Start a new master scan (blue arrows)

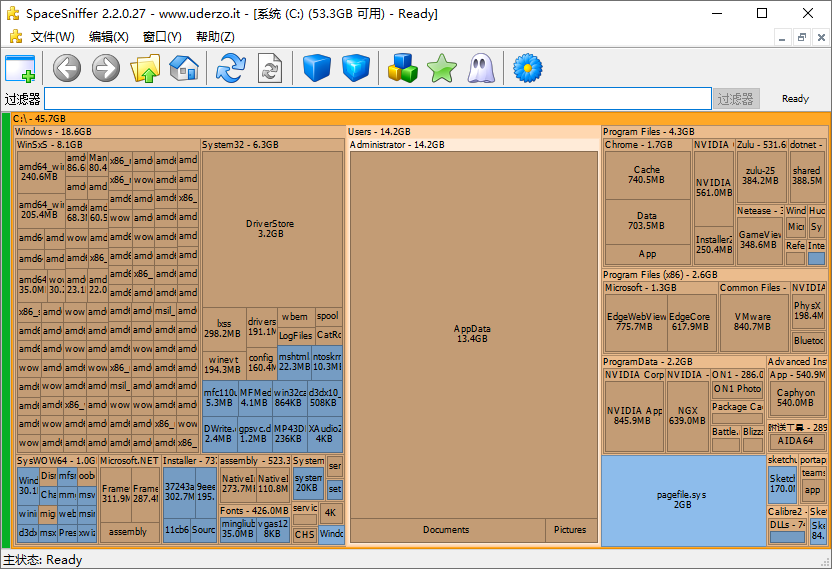pyautogui.click(x=231, y=68)
